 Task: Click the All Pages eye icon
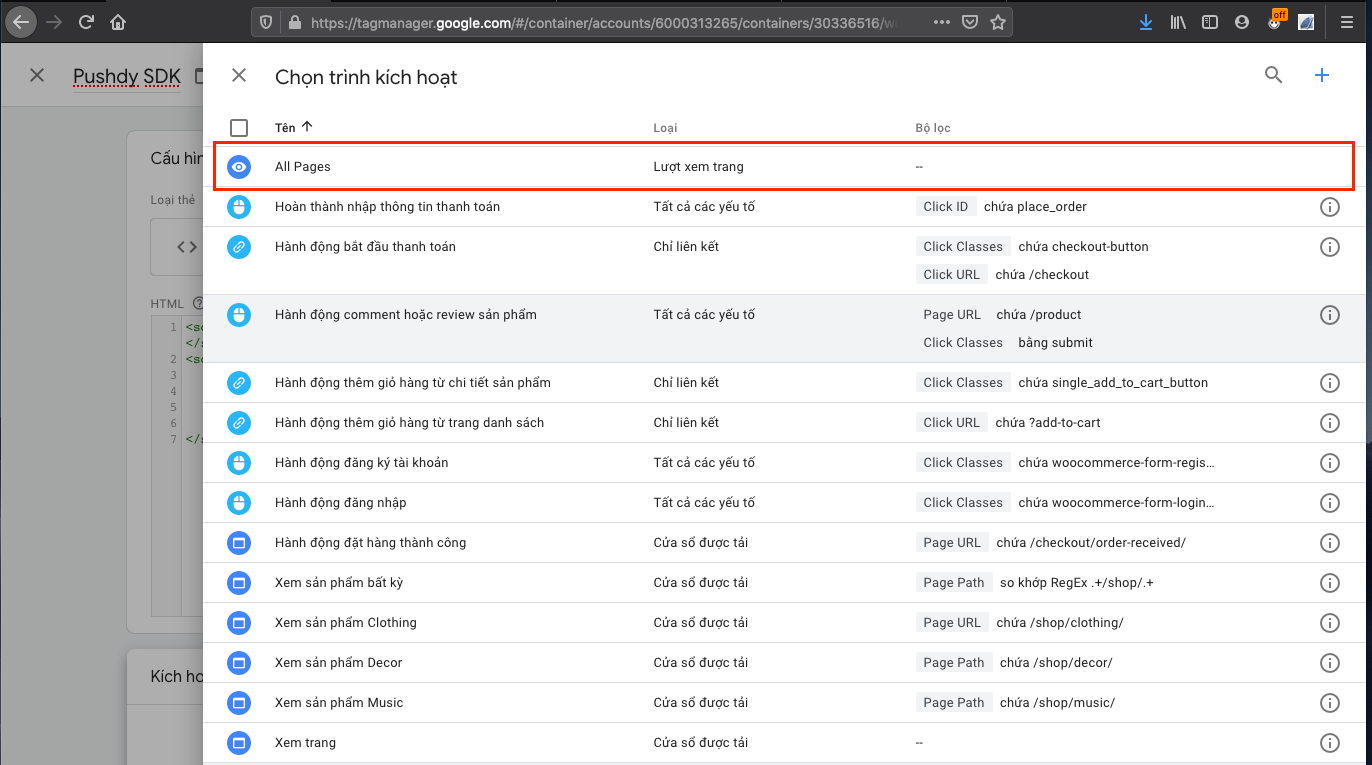[x=238, y=167]
